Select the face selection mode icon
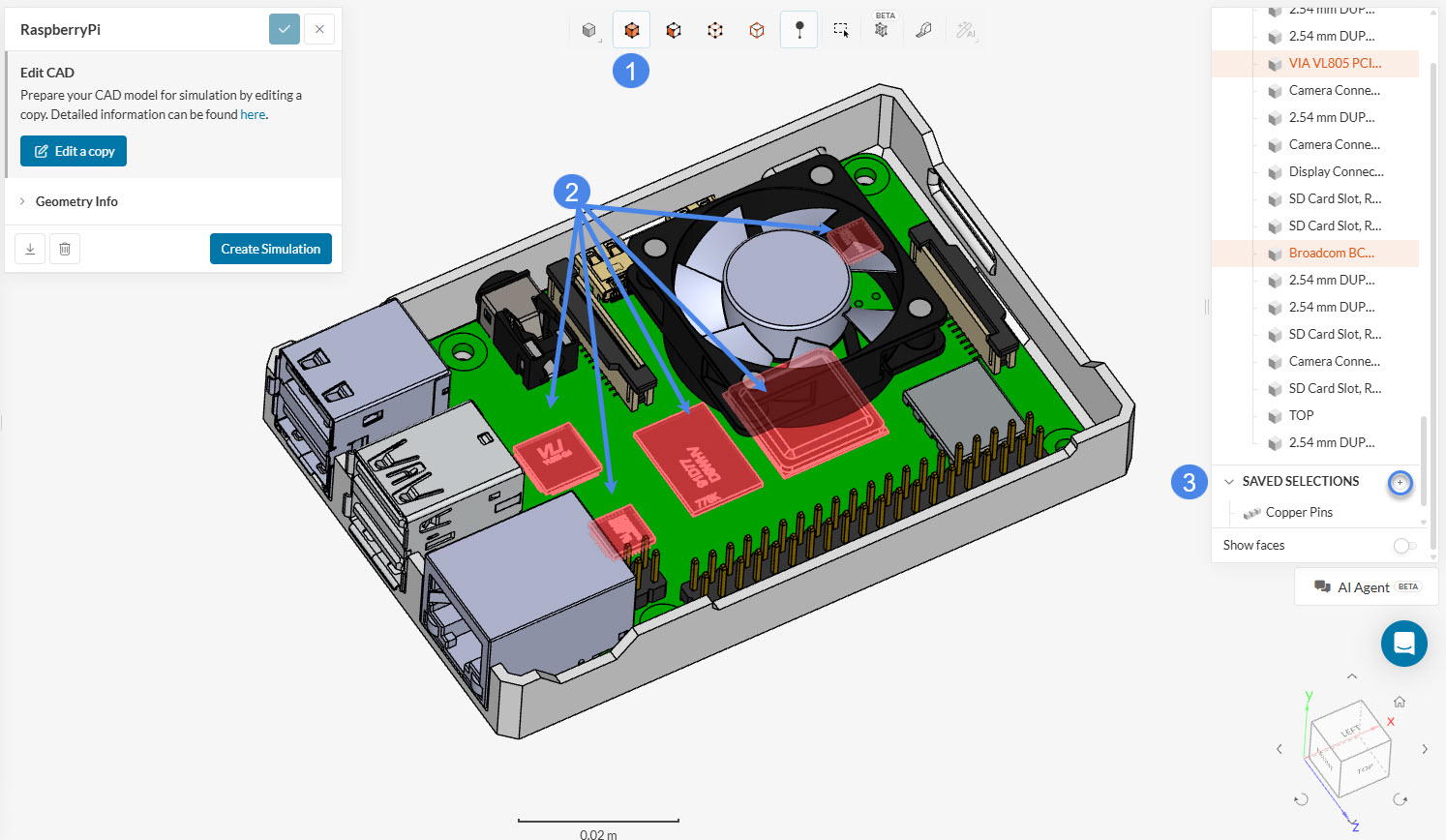 pyautogui.click(x=674, y=30)
